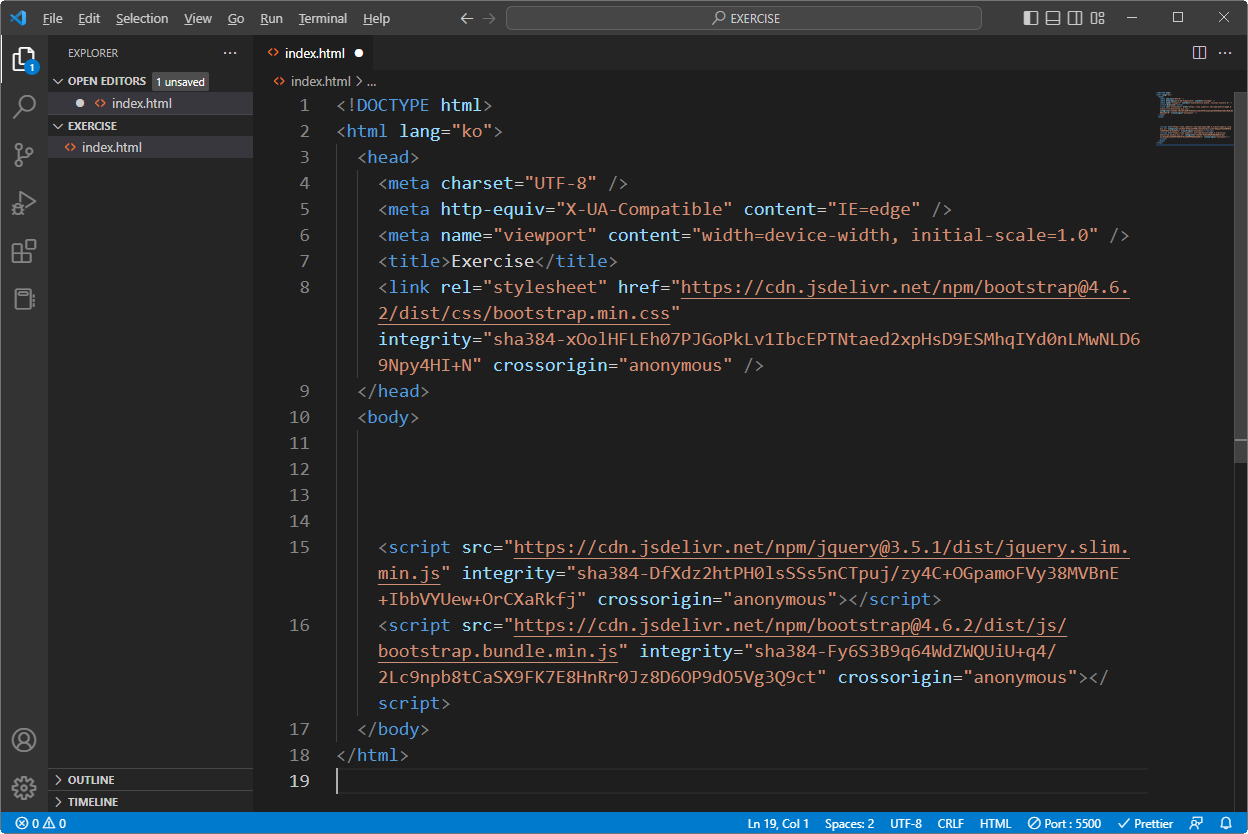The height and width of the screenshot is (834, 1248).
Task: Open the Go menu
Action: click(x=236, y=18)
